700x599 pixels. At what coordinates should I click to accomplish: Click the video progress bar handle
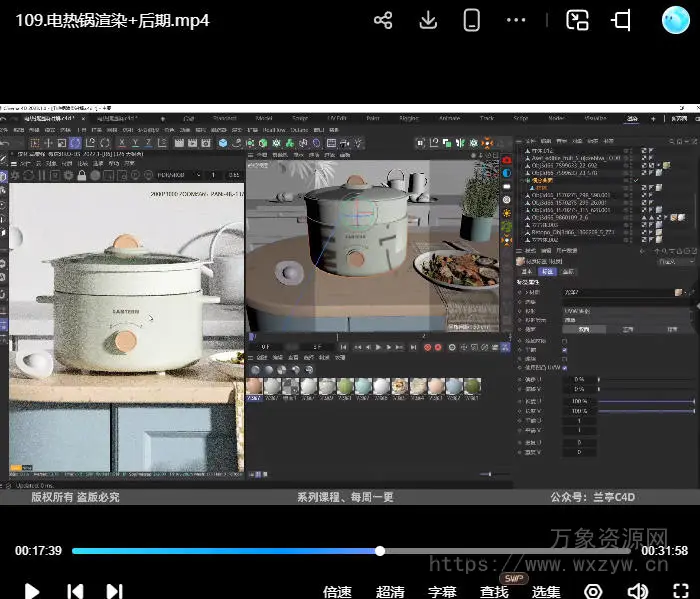click(380, 551)
